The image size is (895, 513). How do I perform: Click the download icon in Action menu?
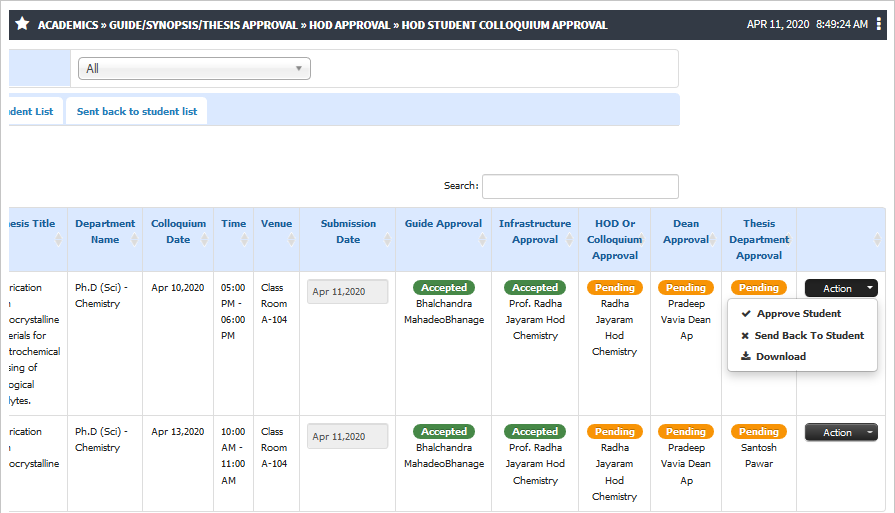pos(745,356)
